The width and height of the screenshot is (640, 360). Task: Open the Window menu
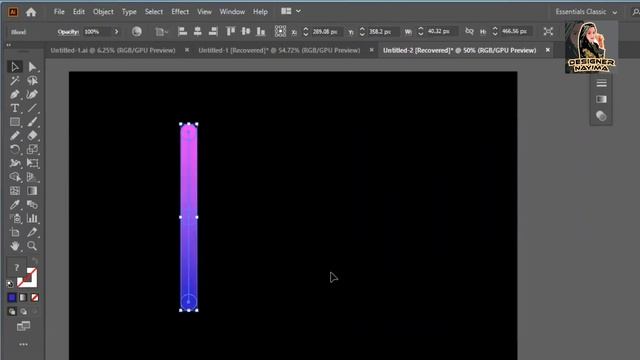pyautogui.click(x=232, y=12)
